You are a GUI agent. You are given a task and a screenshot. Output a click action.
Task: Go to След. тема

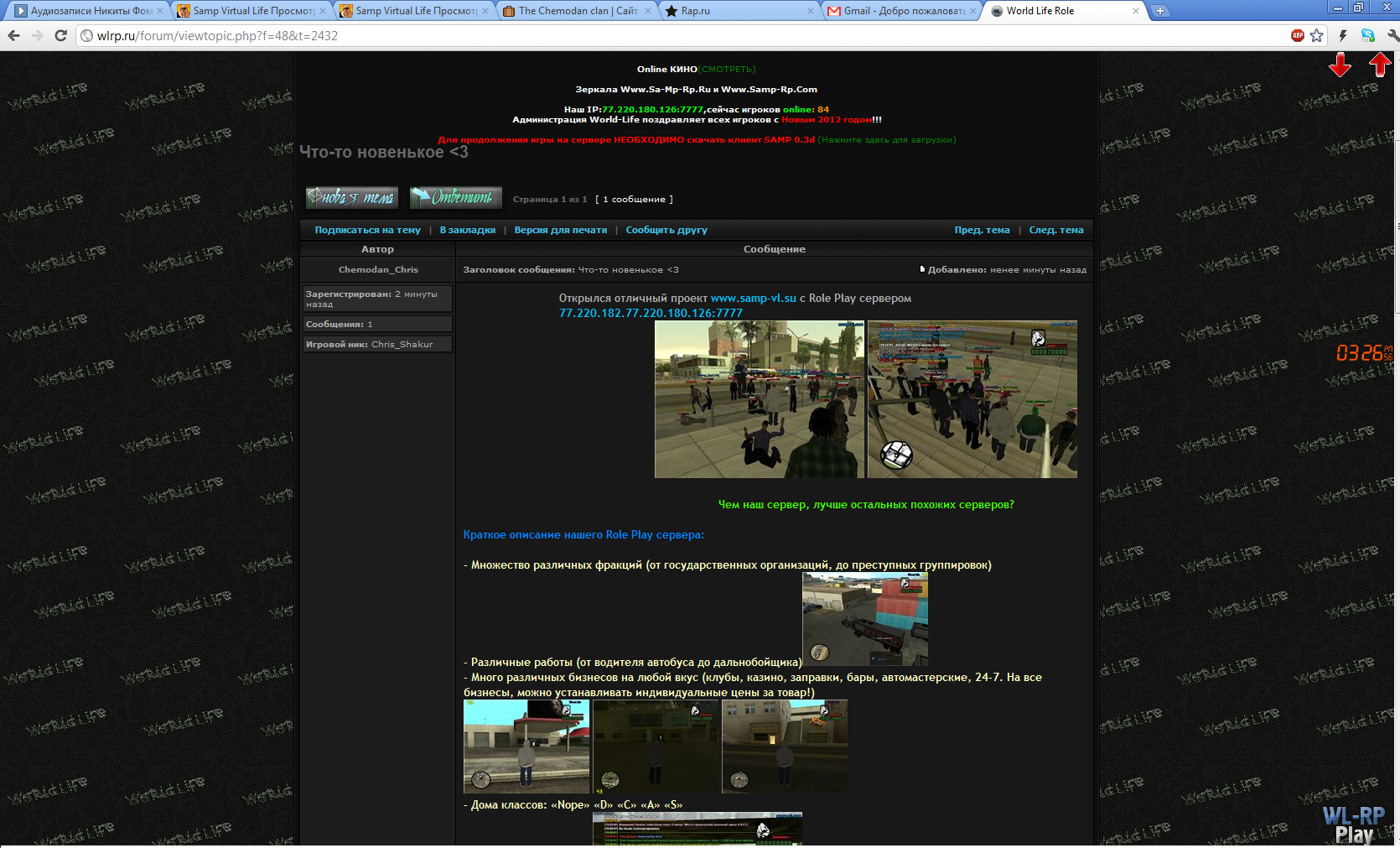[1056, 230]
